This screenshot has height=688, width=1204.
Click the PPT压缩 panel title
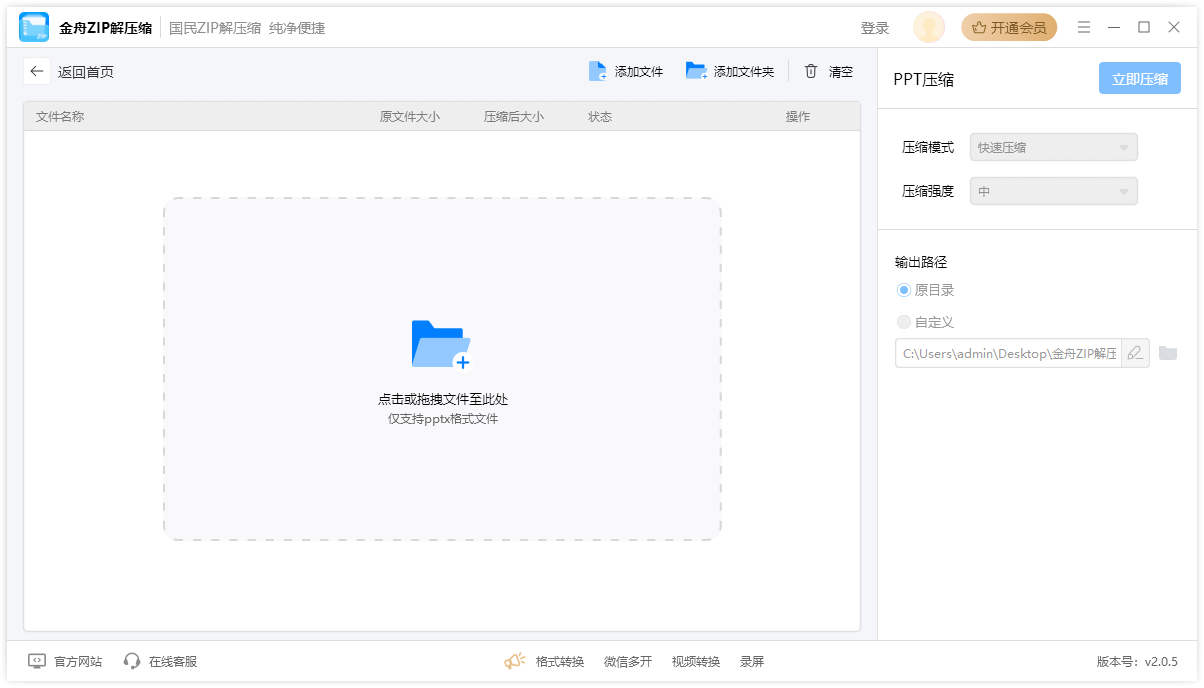point(923,80)
